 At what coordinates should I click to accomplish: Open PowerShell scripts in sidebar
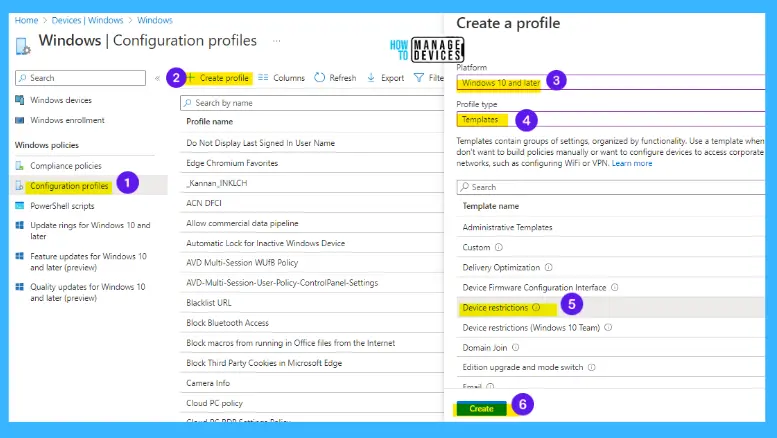pos(62,206)
